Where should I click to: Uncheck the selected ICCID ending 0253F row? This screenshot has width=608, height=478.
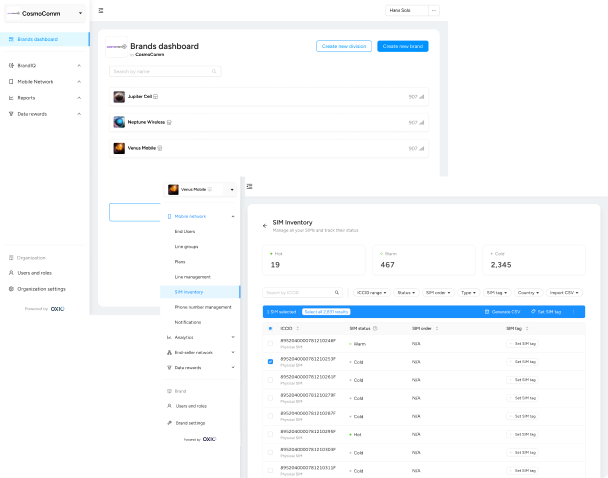pyautogui.click(x=270, y=362)
